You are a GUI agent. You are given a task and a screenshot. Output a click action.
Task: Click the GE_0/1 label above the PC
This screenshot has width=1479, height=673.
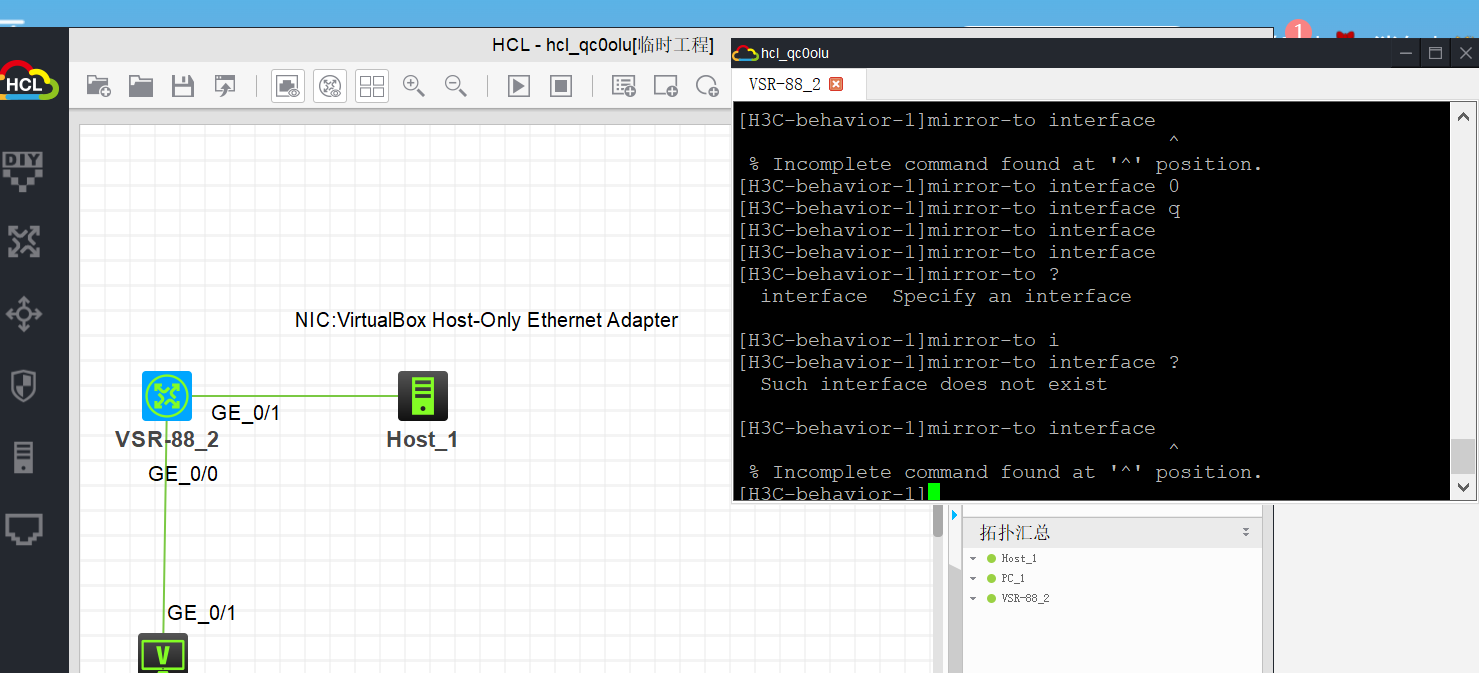click(x=202, y=613)
